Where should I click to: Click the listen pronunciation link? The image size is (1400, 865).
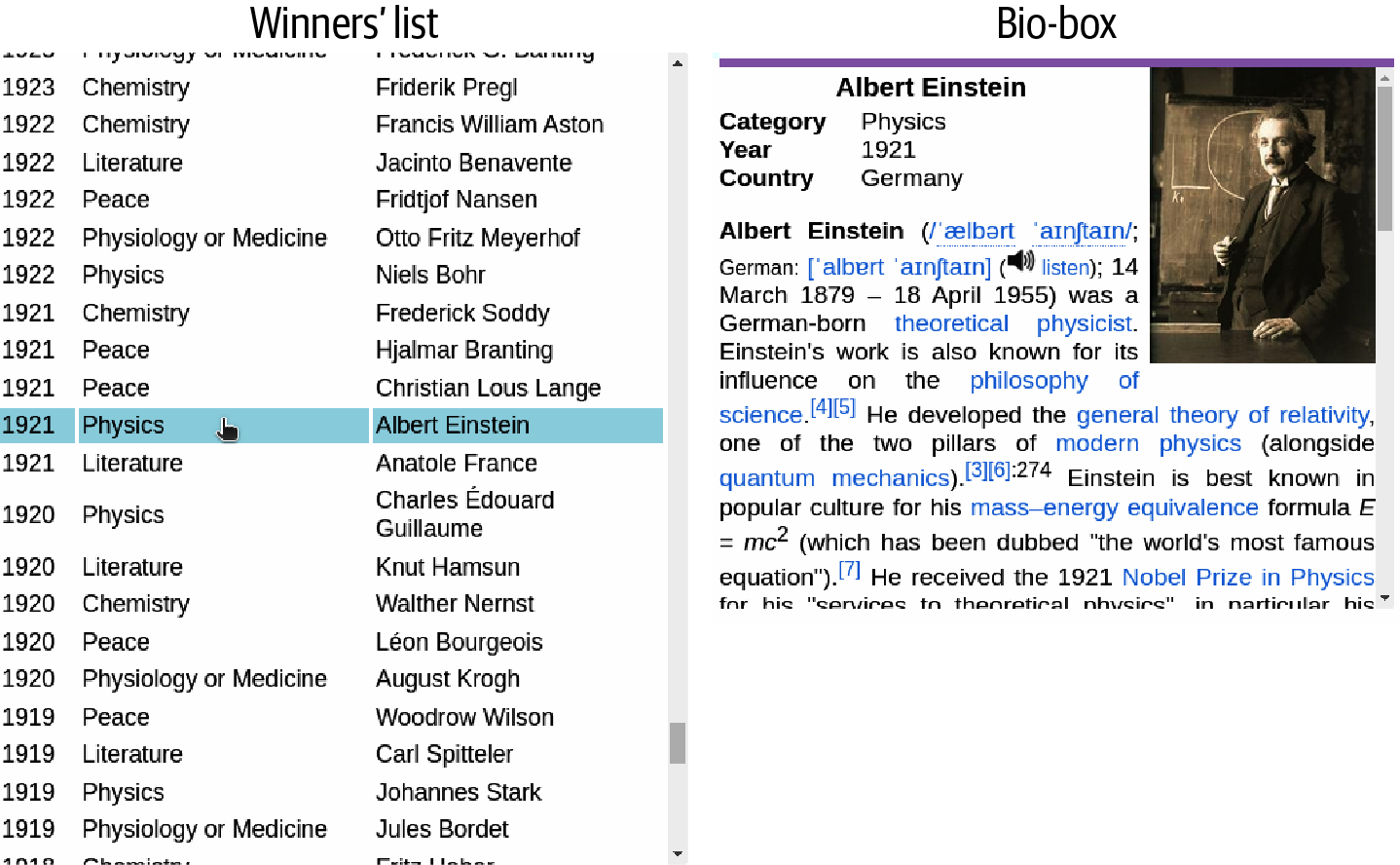[x=1065, y=268]
